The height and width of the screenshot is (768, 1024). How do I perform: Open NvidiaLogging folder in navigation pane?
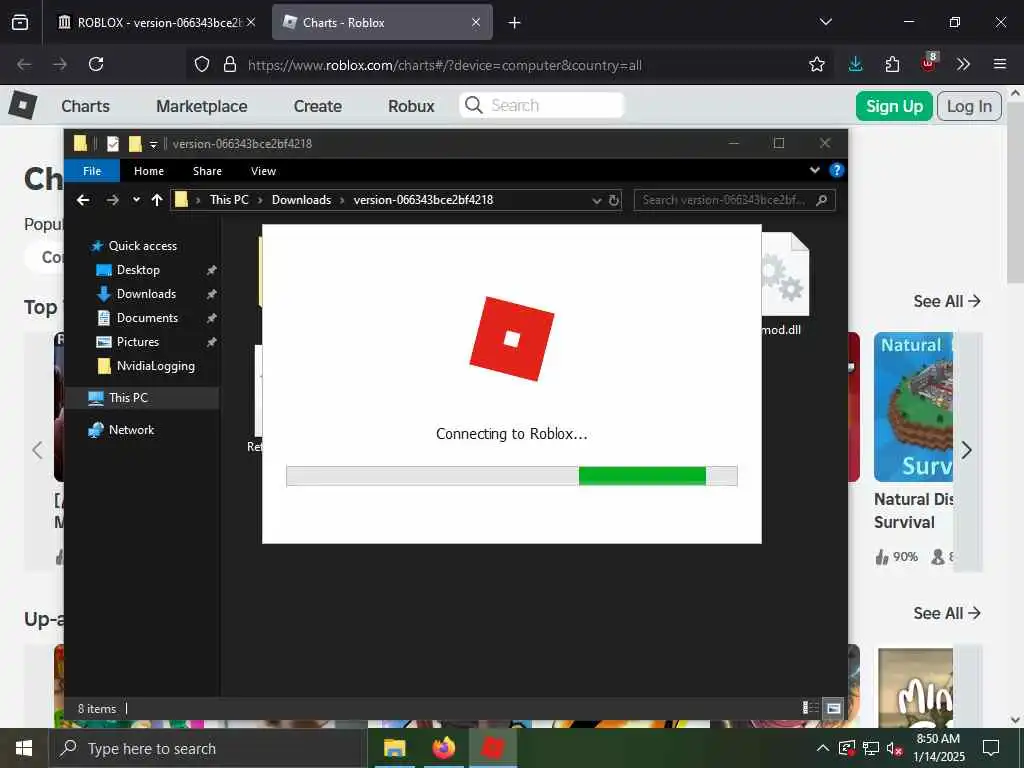point(155,366)
